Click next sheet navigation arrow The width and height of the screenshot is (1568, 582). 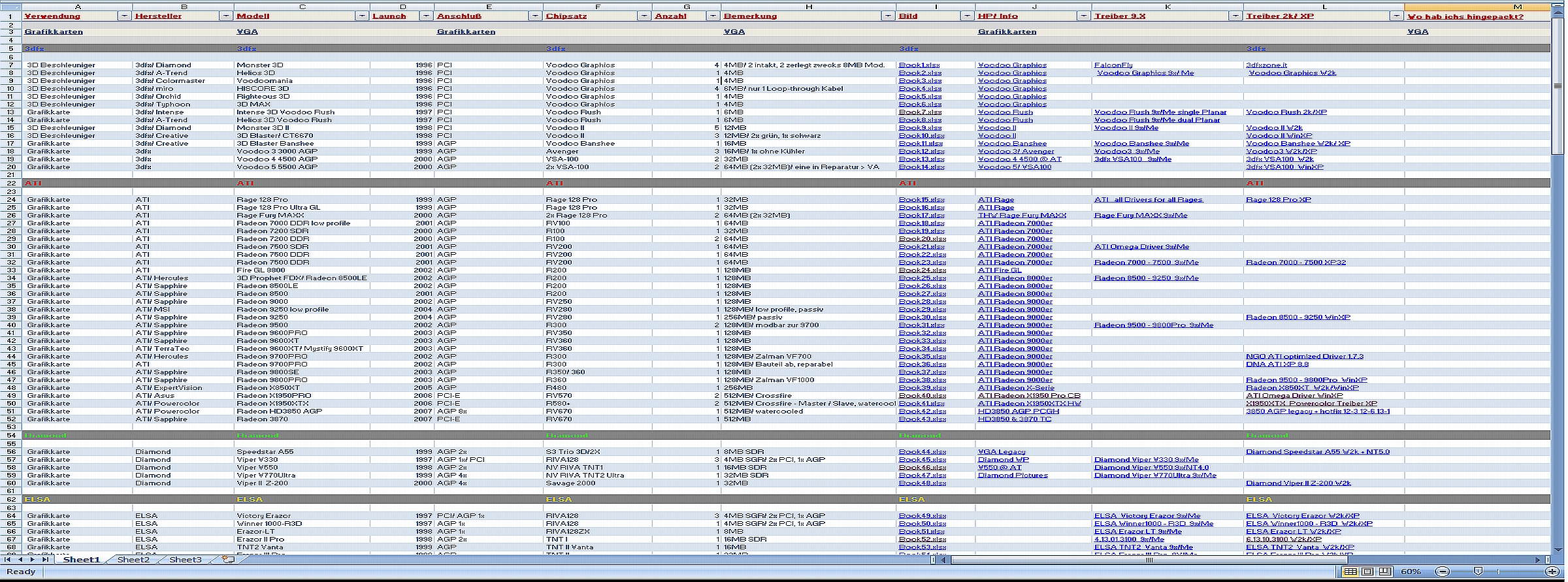pos(33,560)
